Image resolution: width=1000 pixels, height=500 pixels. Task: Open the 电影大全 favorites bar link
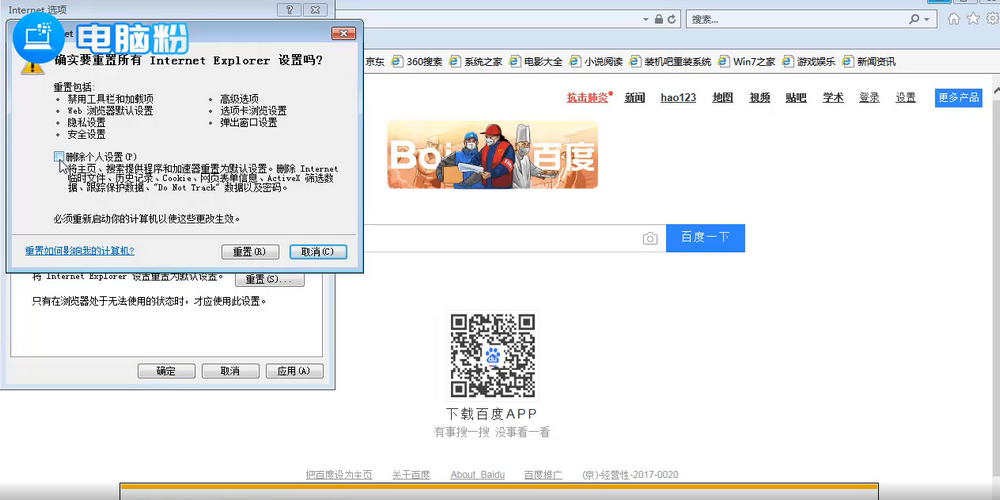(x=536, y=62)
